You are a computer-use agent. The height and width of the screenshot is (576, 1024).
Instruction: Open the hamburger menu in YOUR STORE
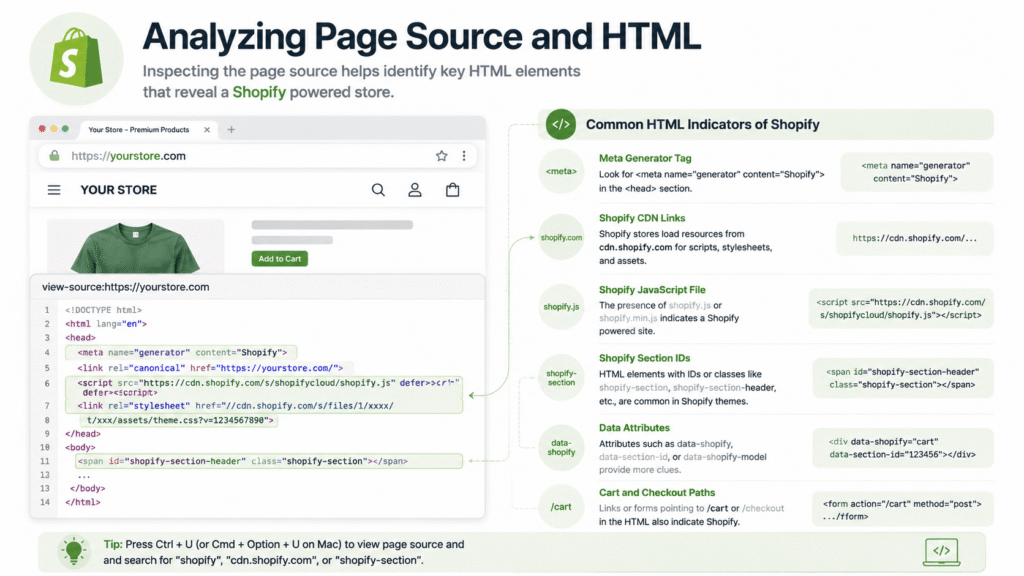click(x=54, y=190)
